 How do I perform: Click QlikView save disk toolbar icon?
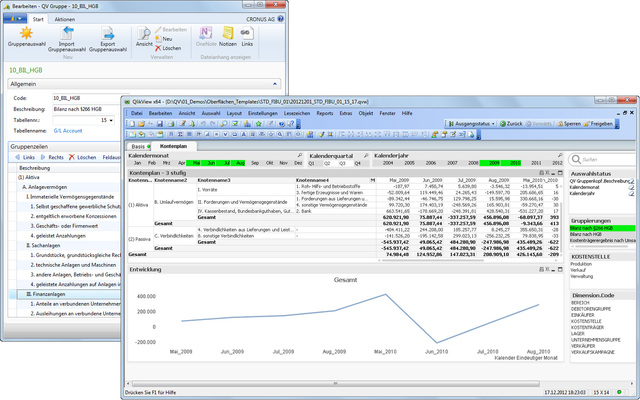(160, 124)
